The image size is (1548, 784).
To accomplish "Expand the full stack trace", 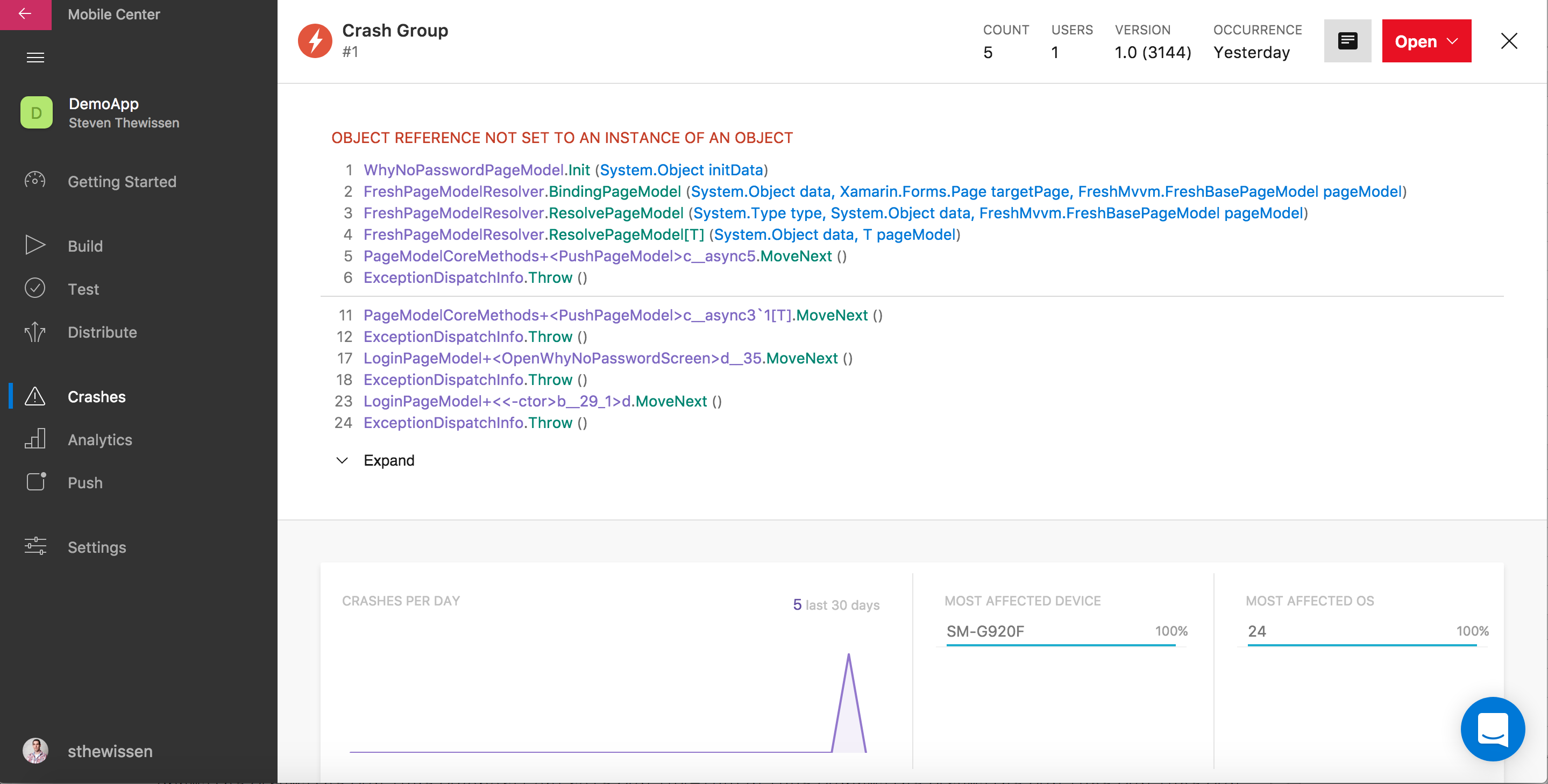I will pos(389,460).
